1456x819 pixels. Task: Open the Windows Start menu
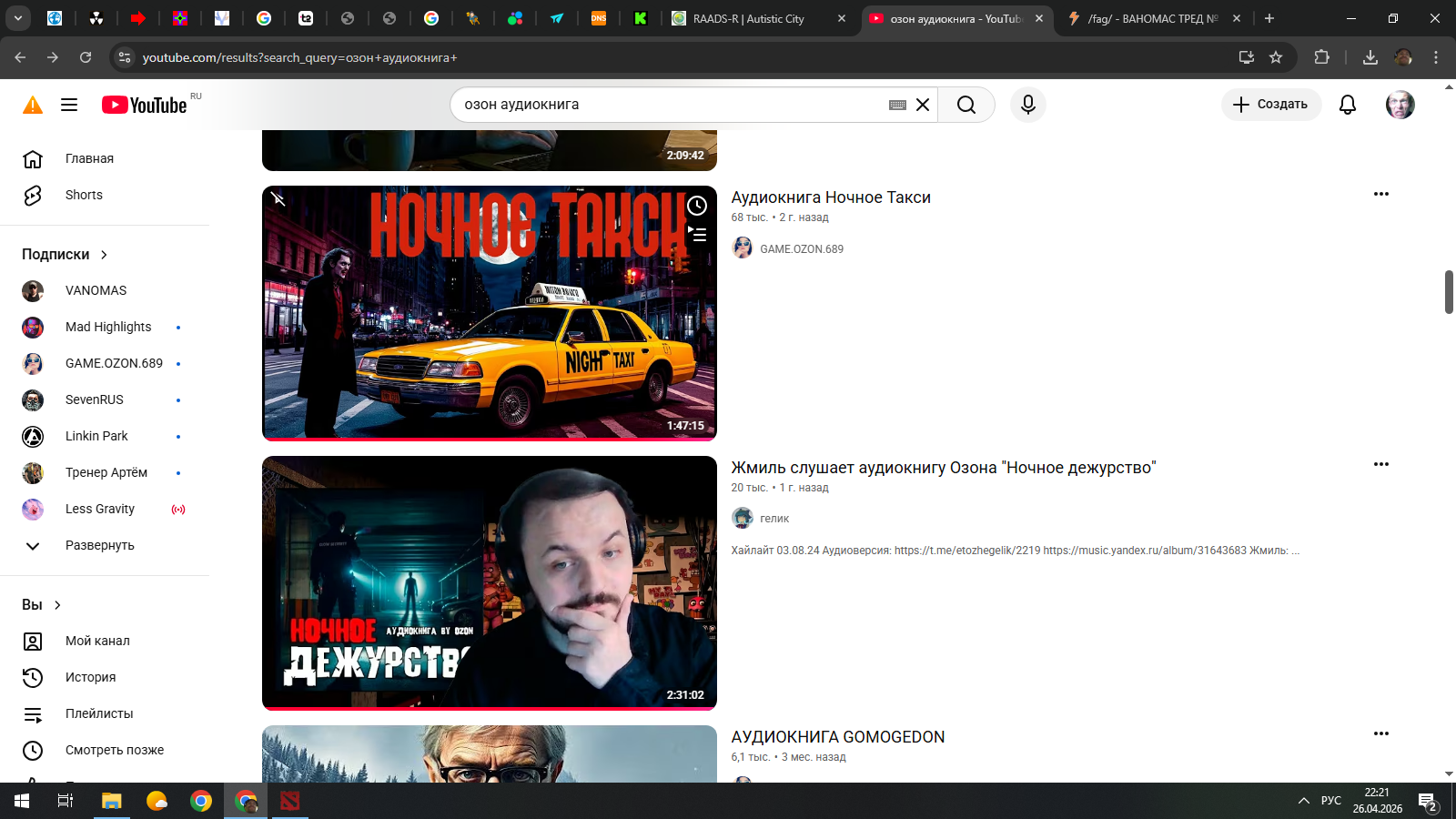point(22,801)
